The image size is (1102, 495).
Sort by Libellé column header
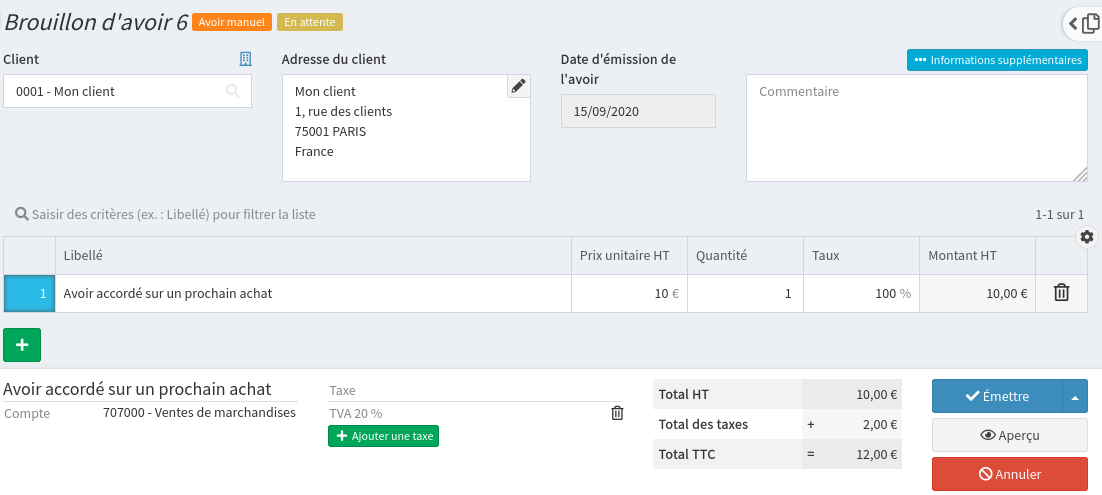[83, 256]
